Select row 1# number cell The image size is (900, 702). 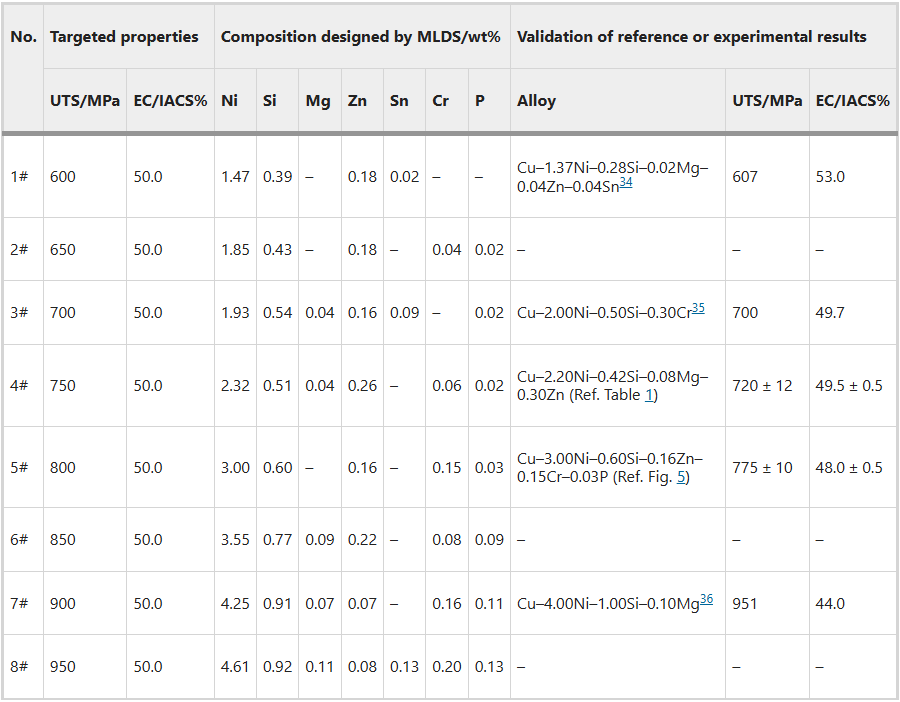pyautogui.click(x=19, y=177)
